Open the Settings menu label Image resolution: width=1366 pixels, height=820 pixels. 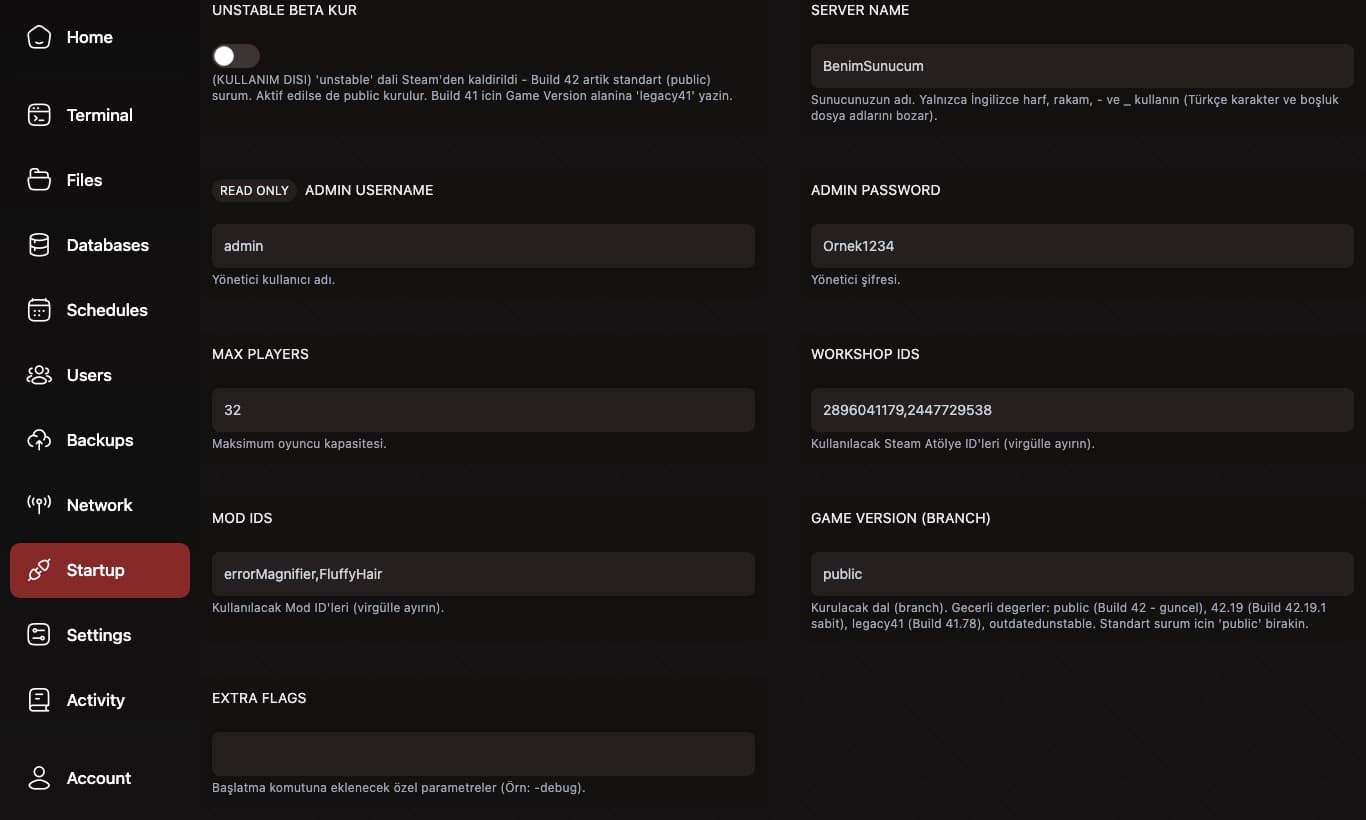click(x=99, y=635)
